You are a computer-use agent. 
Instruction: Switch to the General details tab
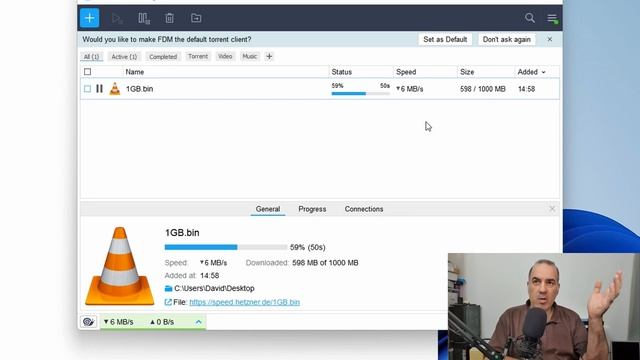pyautogui.click(x=268, y=209)
